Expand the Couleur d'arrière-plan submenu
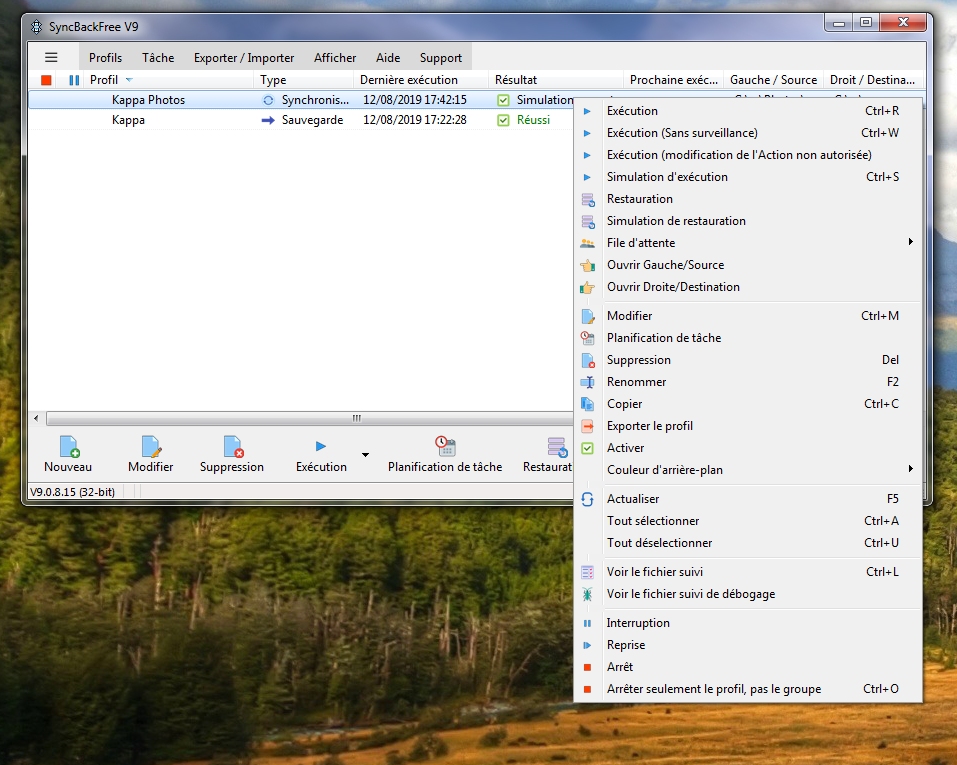957x765 pixels. [x=911, y=469]
